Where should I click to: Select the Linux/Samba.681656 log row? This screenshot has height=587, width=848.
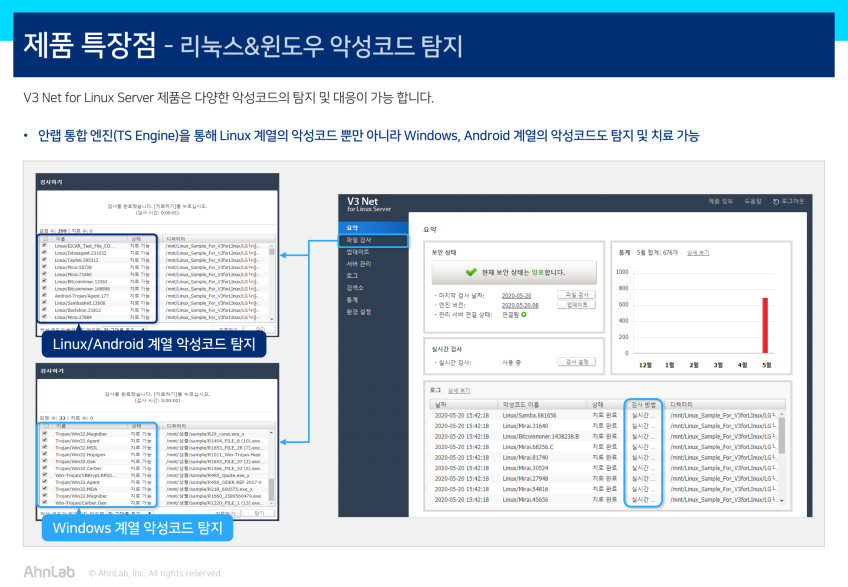[x=604, y=415]
